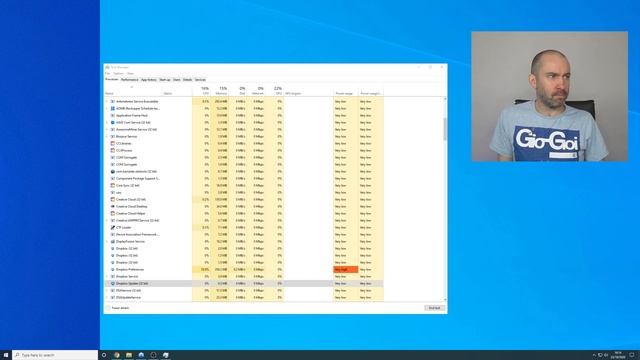
Task: Switch to the Start-up tab
Action: click(x=165, y=80)
